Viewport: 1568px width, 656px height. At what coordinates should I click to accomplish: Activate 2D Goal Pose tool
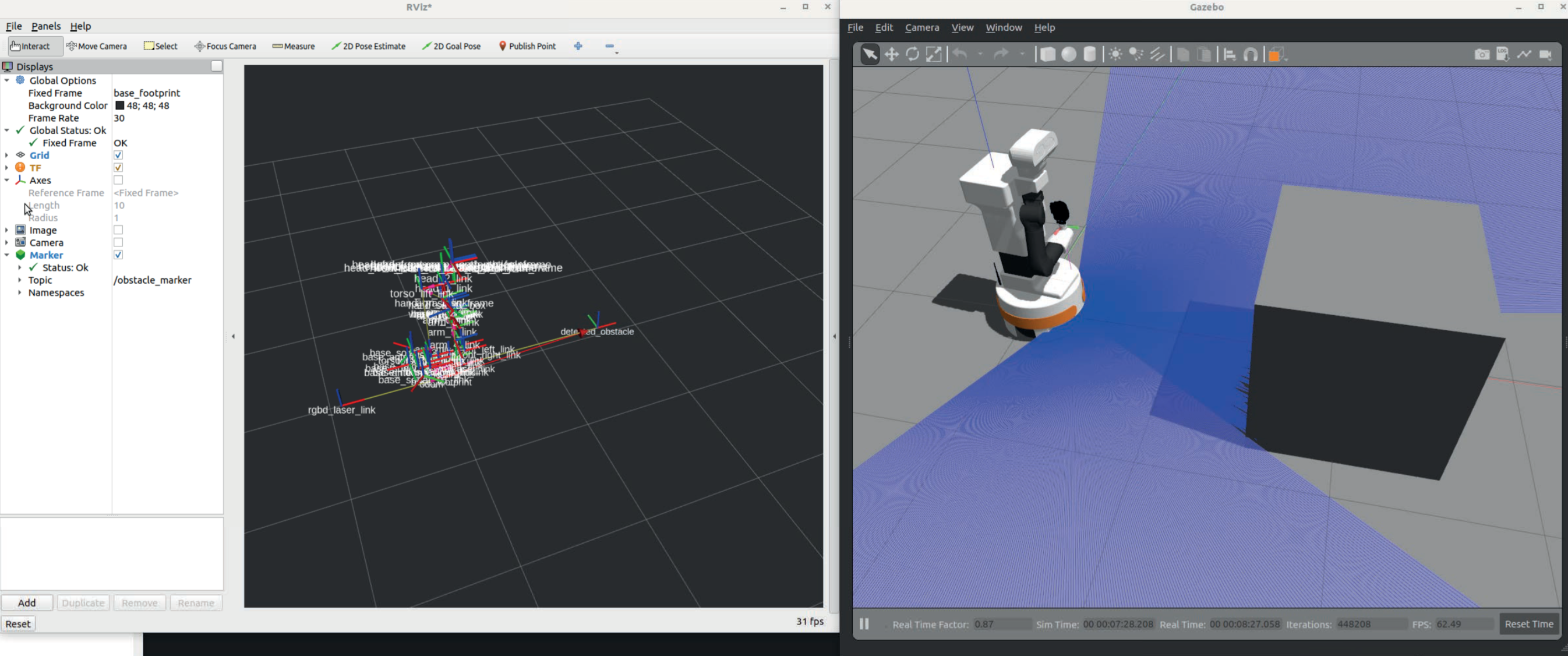(x=451, y=45)
